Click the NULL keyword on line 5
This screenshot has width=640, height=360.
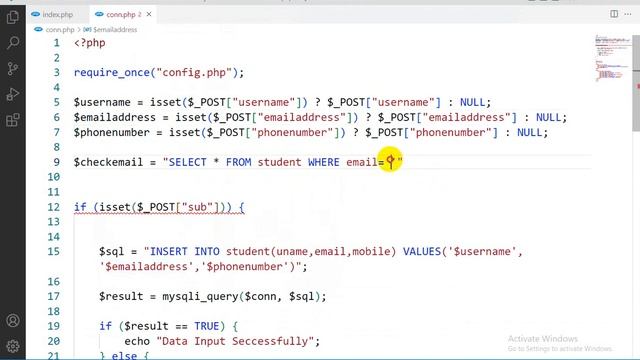(473, 102)
